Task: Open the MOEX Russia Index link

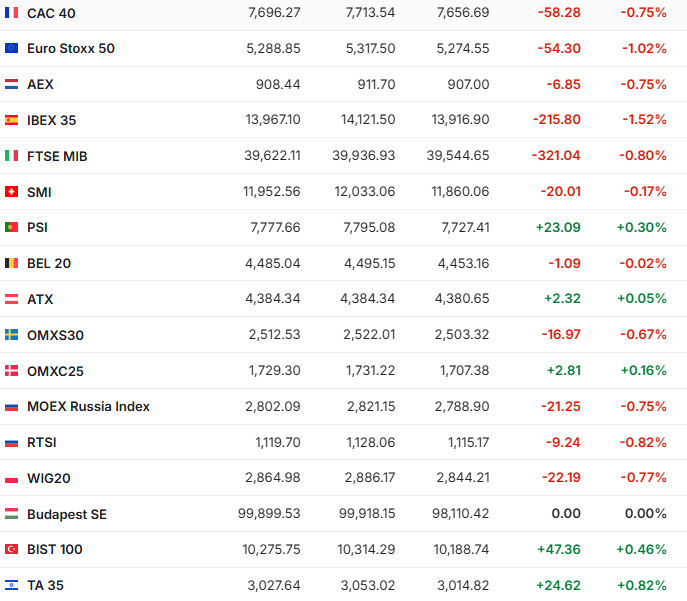Action: coord(88,406)
